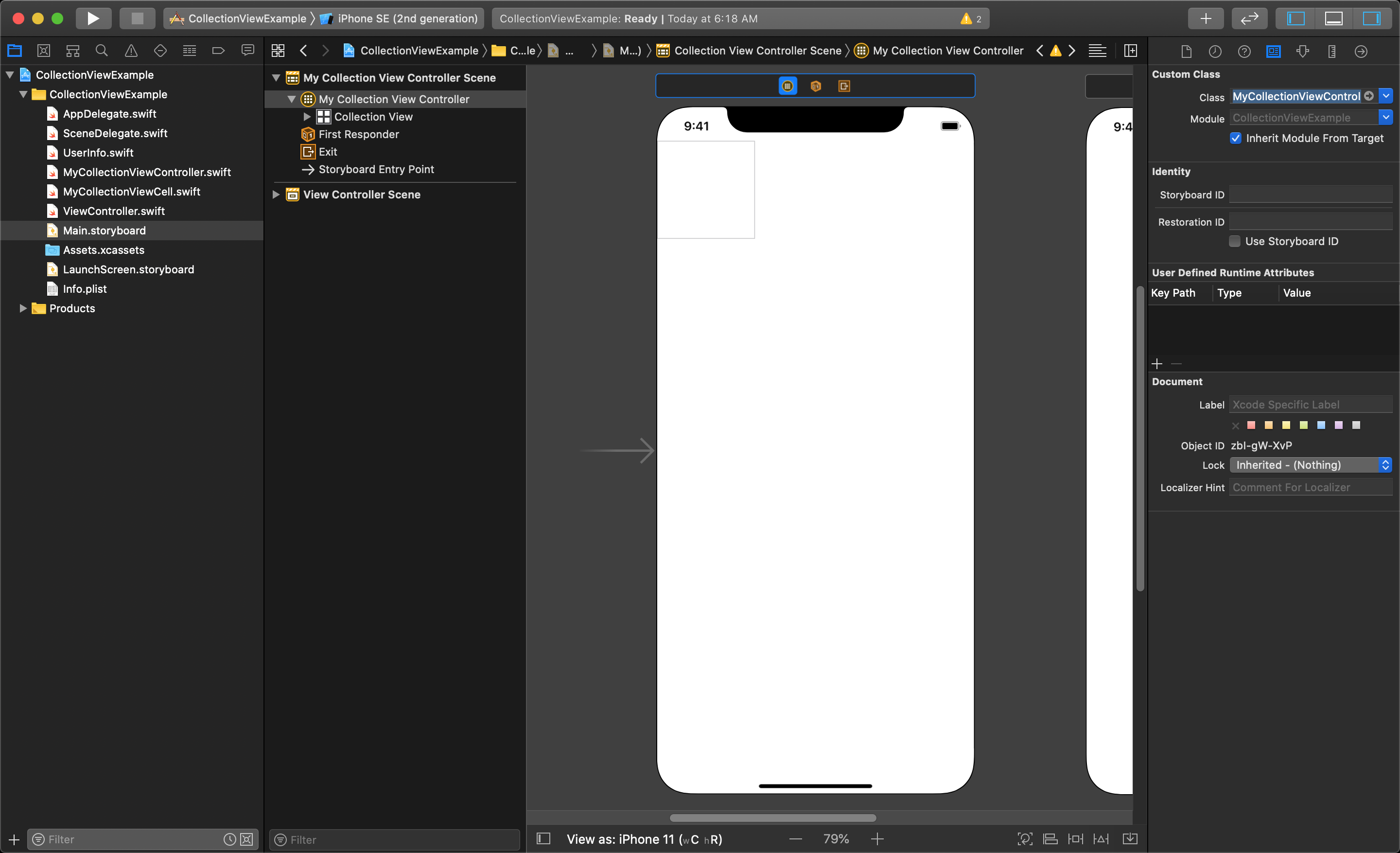Image resolution: width=1400 pixels, height=853 pixels.
Task: Select the Add button in toolbar
Action: click(1205, 18)
